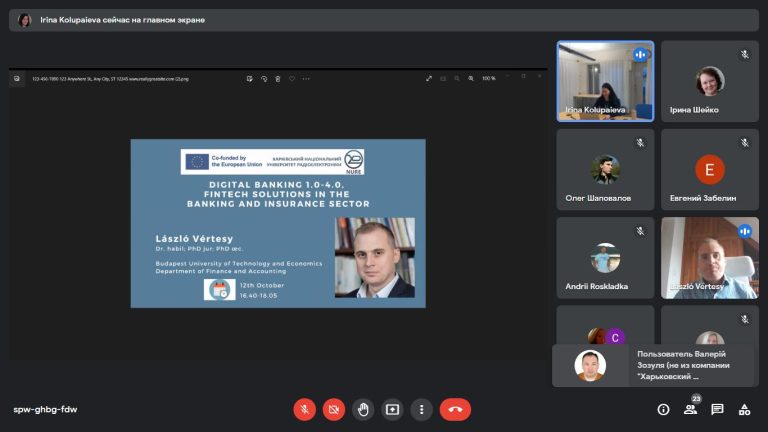
Task: Open the activities icon
Action: pyautogui.click(x=744, y=409)
